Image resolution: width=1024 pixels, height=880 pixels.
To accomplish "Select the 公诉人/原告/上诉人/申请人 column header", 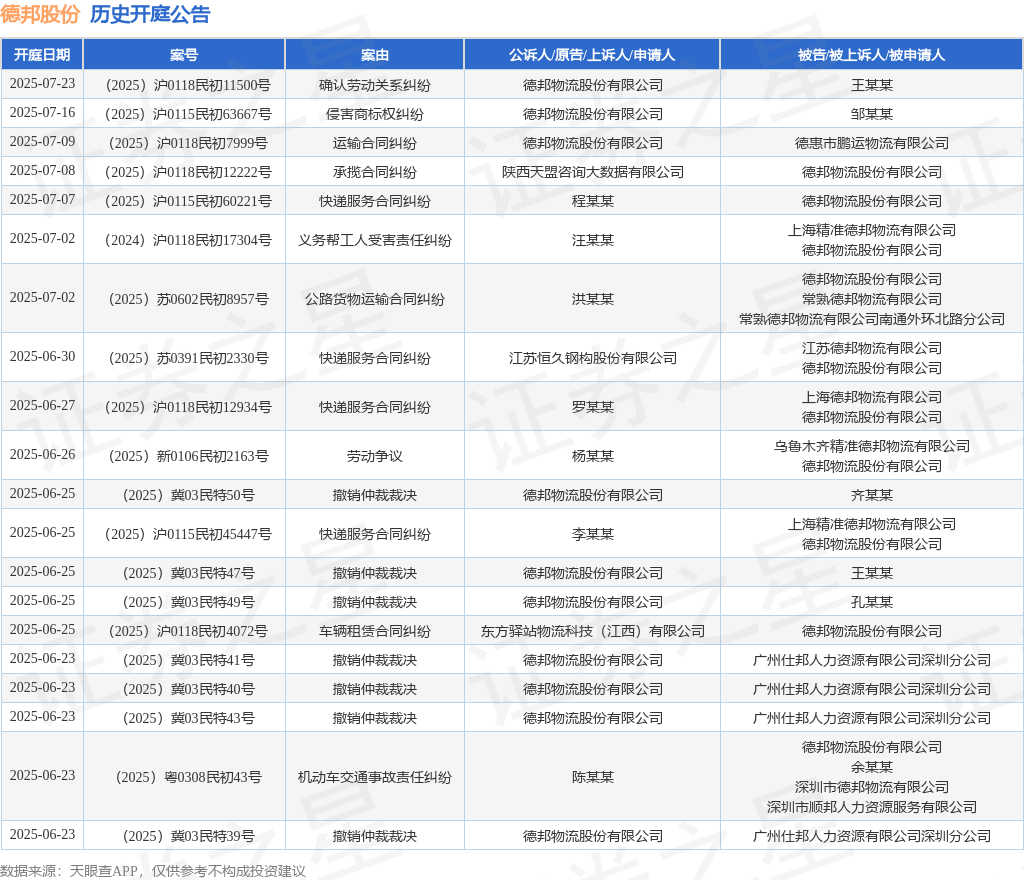I will point(592,55).
